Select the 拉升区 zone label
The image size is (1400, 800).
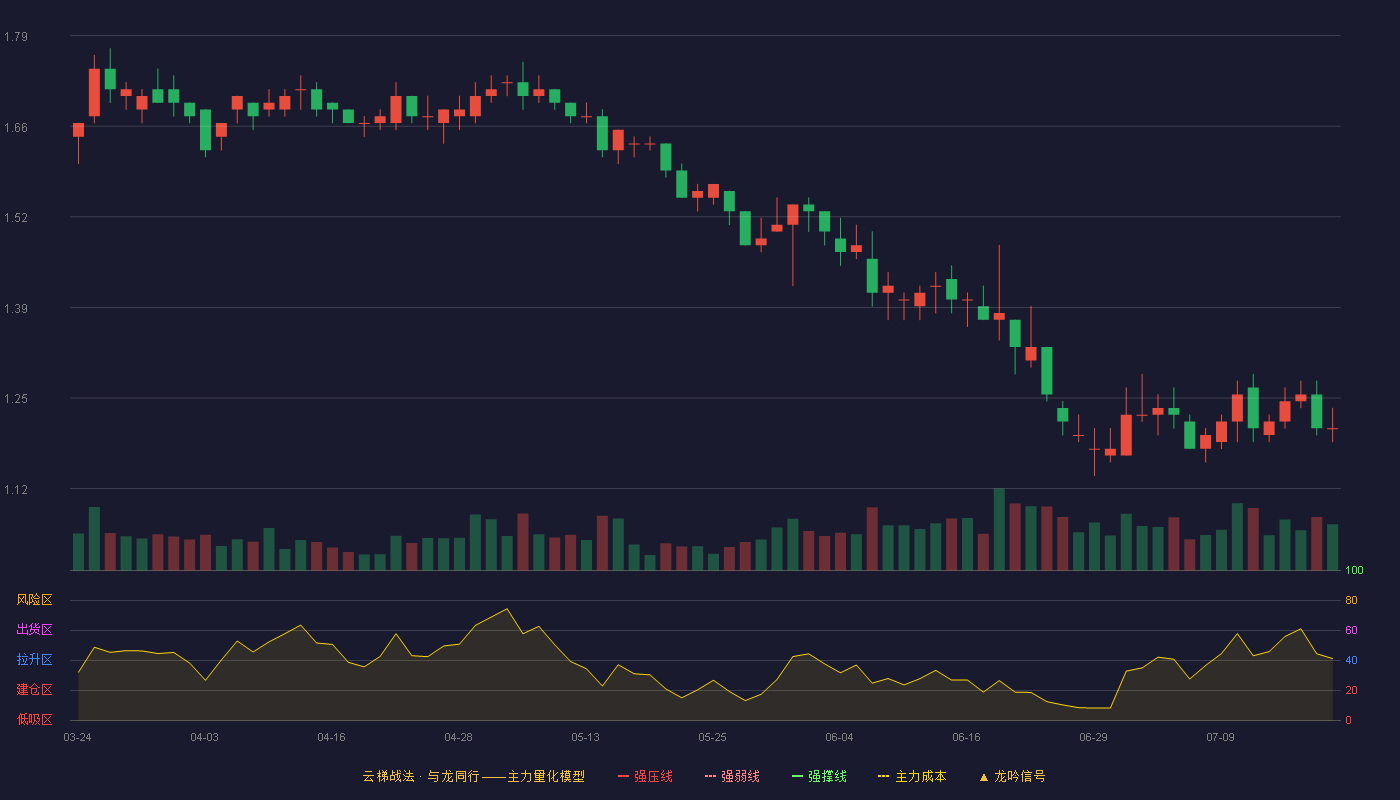click(x=34, y=660)
